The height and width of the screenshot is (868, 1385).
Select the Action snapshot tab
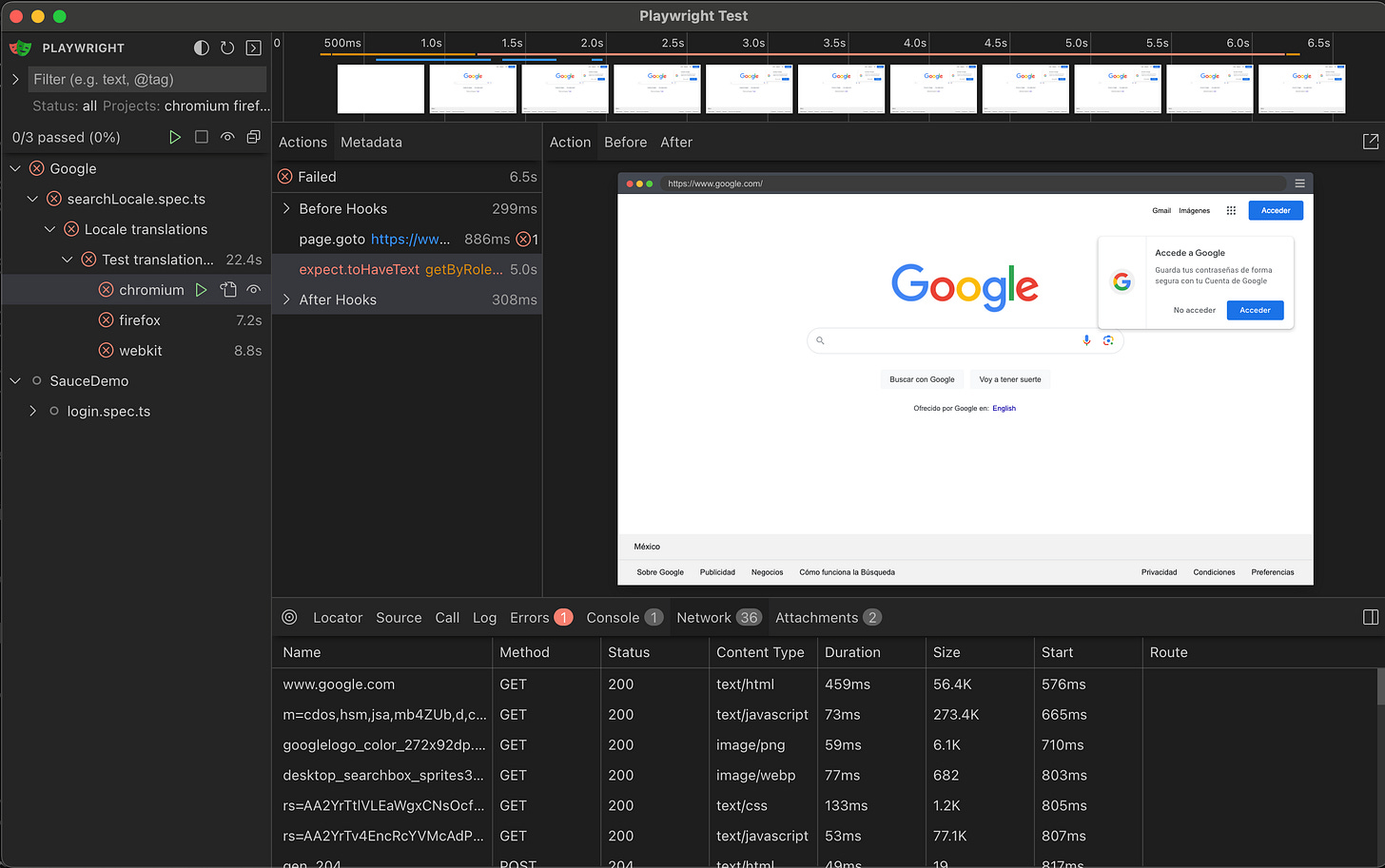coord(570,142)
